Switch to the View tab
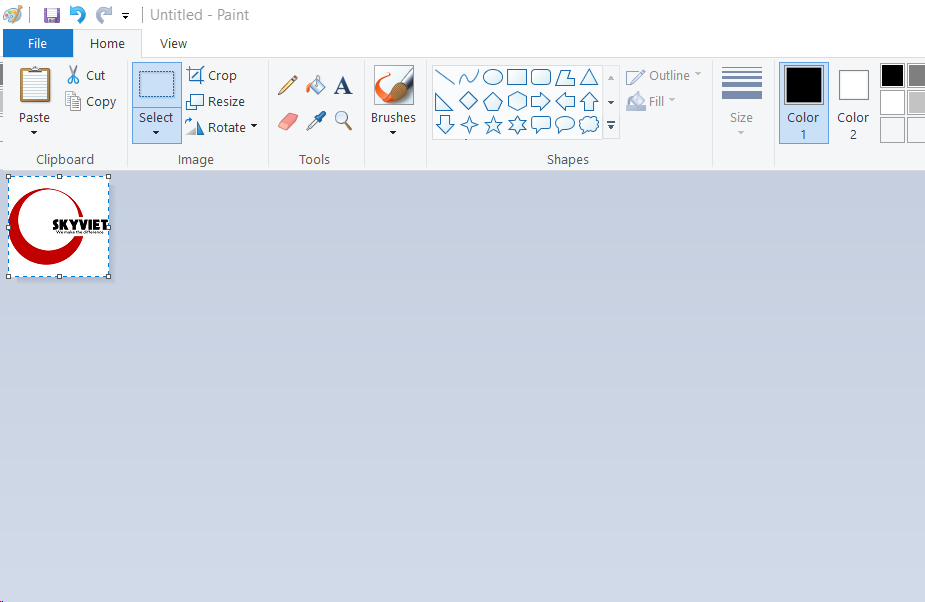The width and height of the screenshot is (925, 602). 173,44
